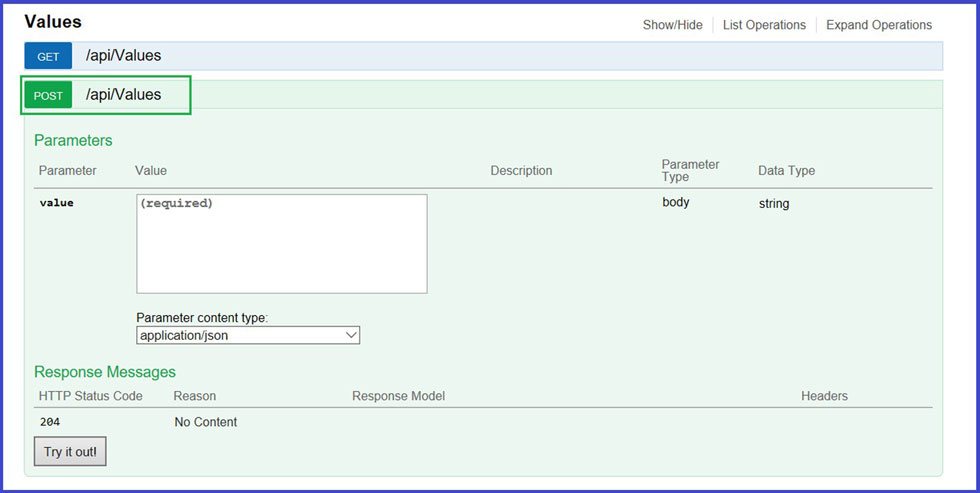Click the List Operations link
Image resolution: width=980 pixels, height=493 pixels.
click(x=764, y=25)
